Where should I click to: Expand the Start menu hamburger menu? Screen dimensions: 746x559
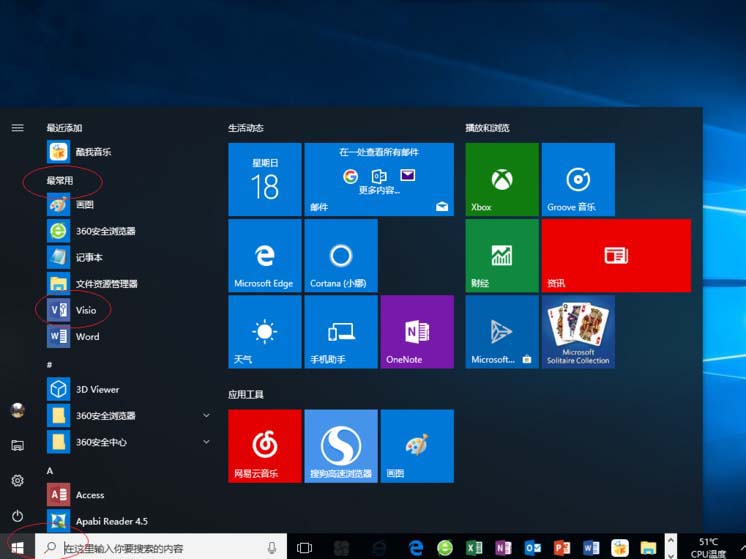[18, 127]
